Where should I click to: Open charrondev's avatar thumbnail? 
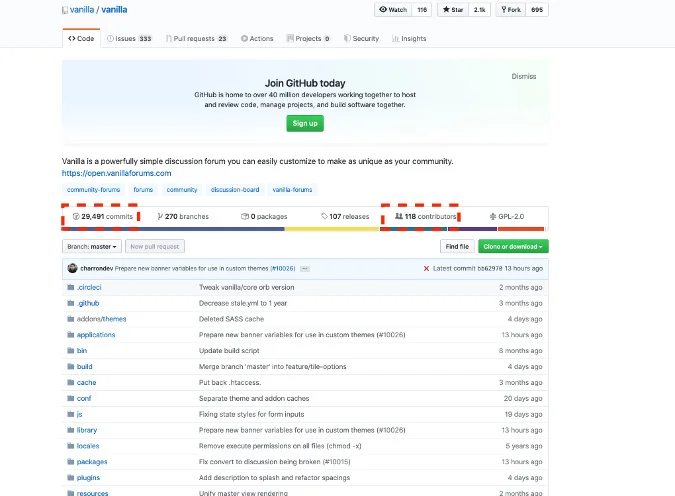pos(72,268)
